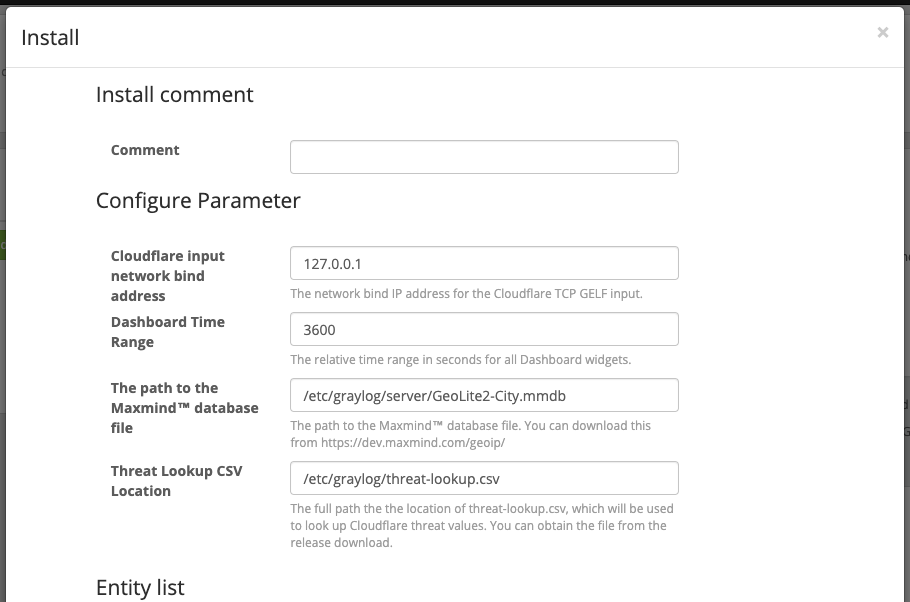Image resolution: width=910 pixels, height=602 pixels.
Task: Edit the Maxmind database file path field
Action: (484, 394)
